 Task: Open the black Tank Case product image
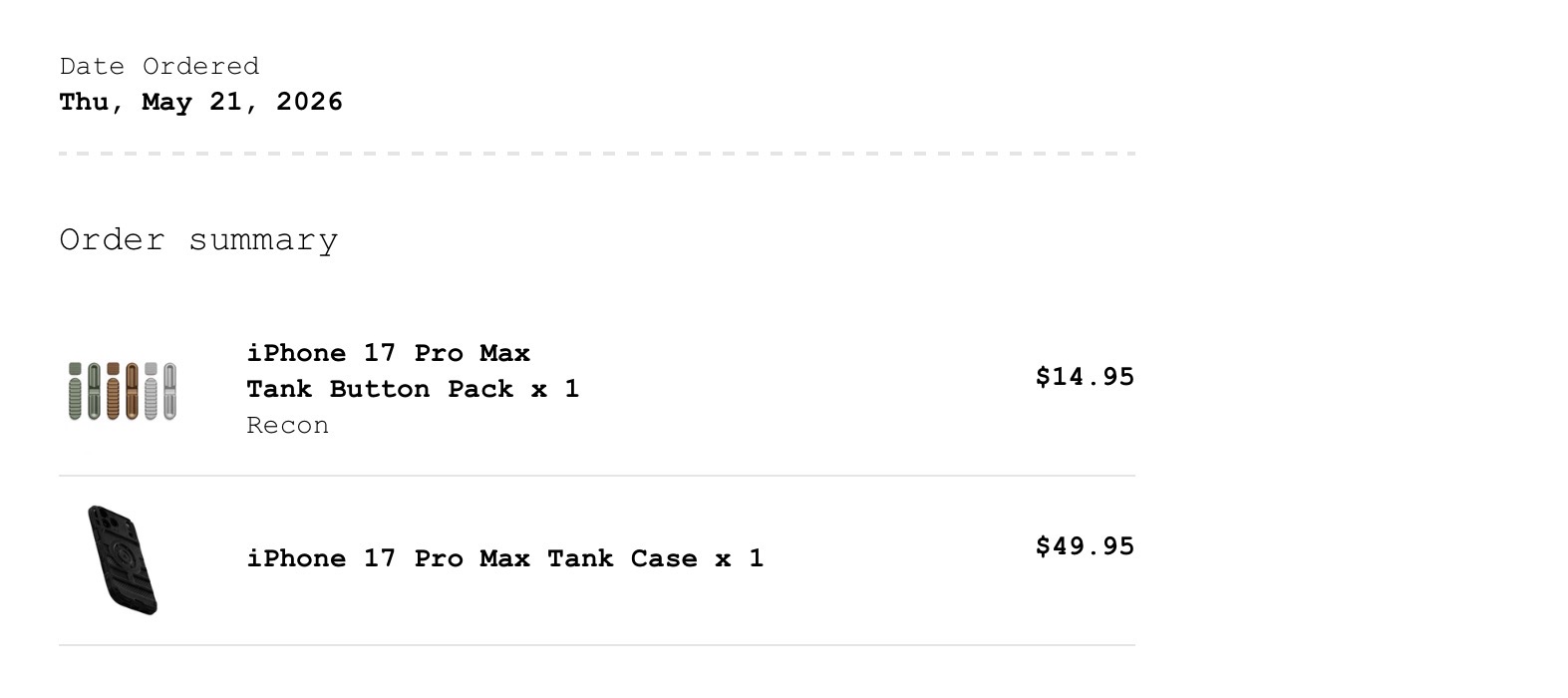click(x=123, y=560)
